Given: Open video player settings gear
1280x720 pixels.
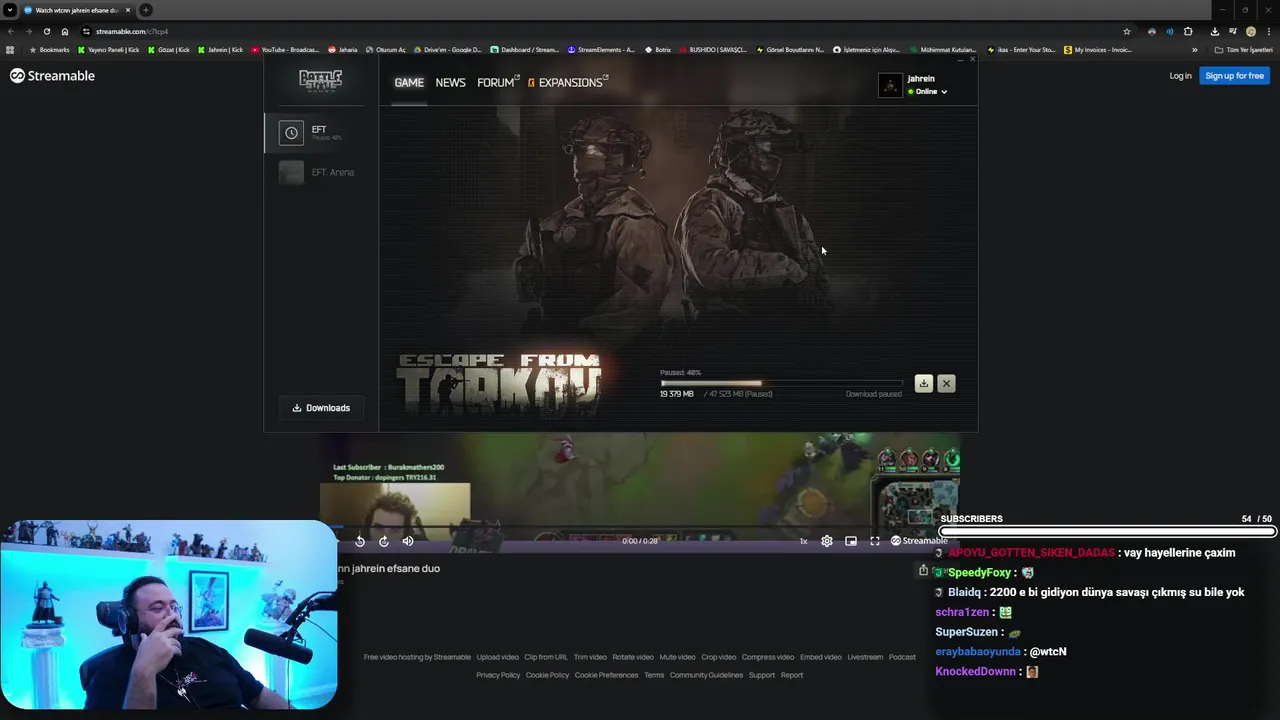Looking at the screenshot, I should click(827, 541).
